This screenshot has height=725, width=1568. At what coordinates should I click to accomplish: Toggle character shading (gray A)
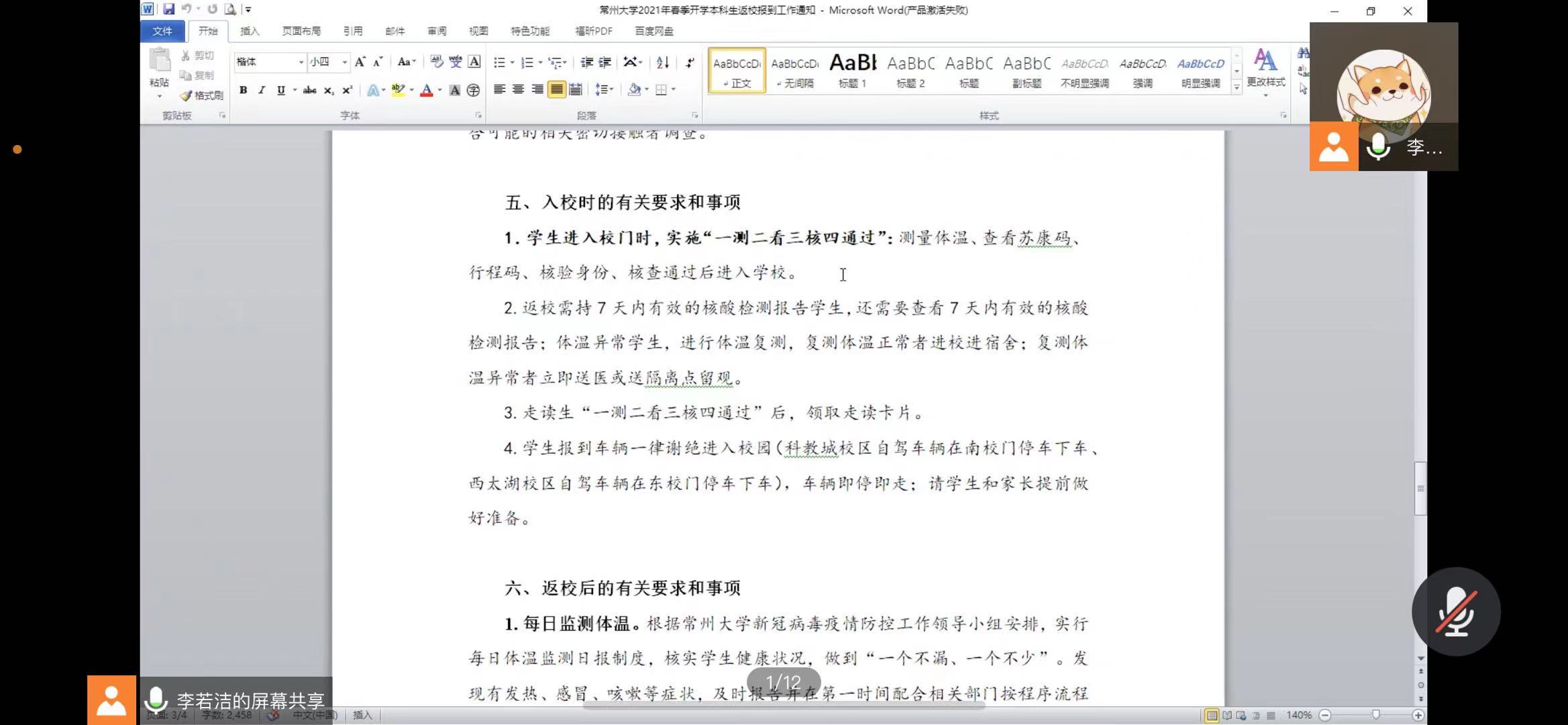pyautogui.click(x=454, y=90)
